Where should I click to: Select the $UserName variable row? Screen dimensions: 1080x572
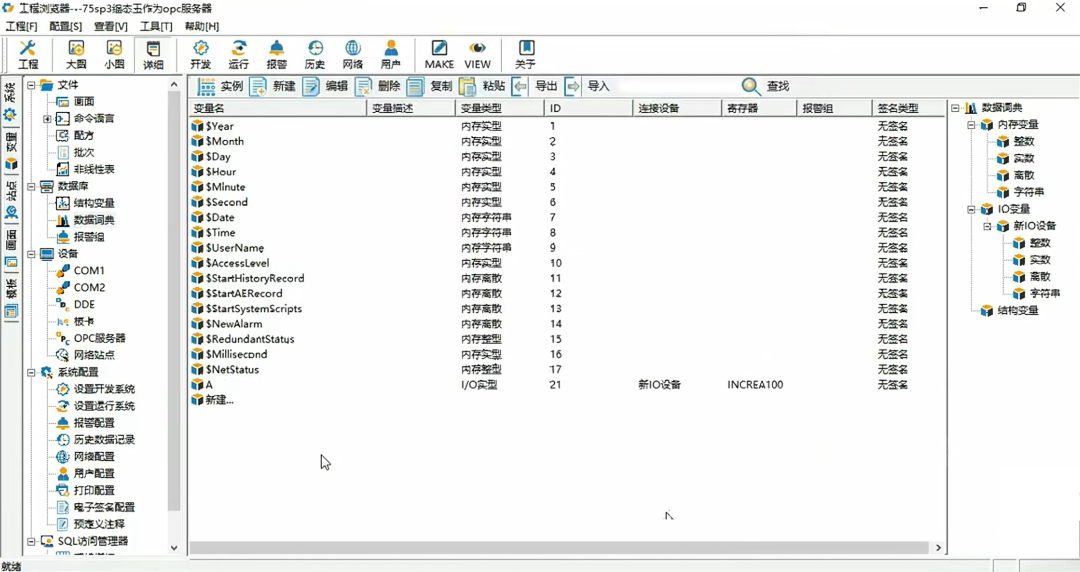(566, 247)
